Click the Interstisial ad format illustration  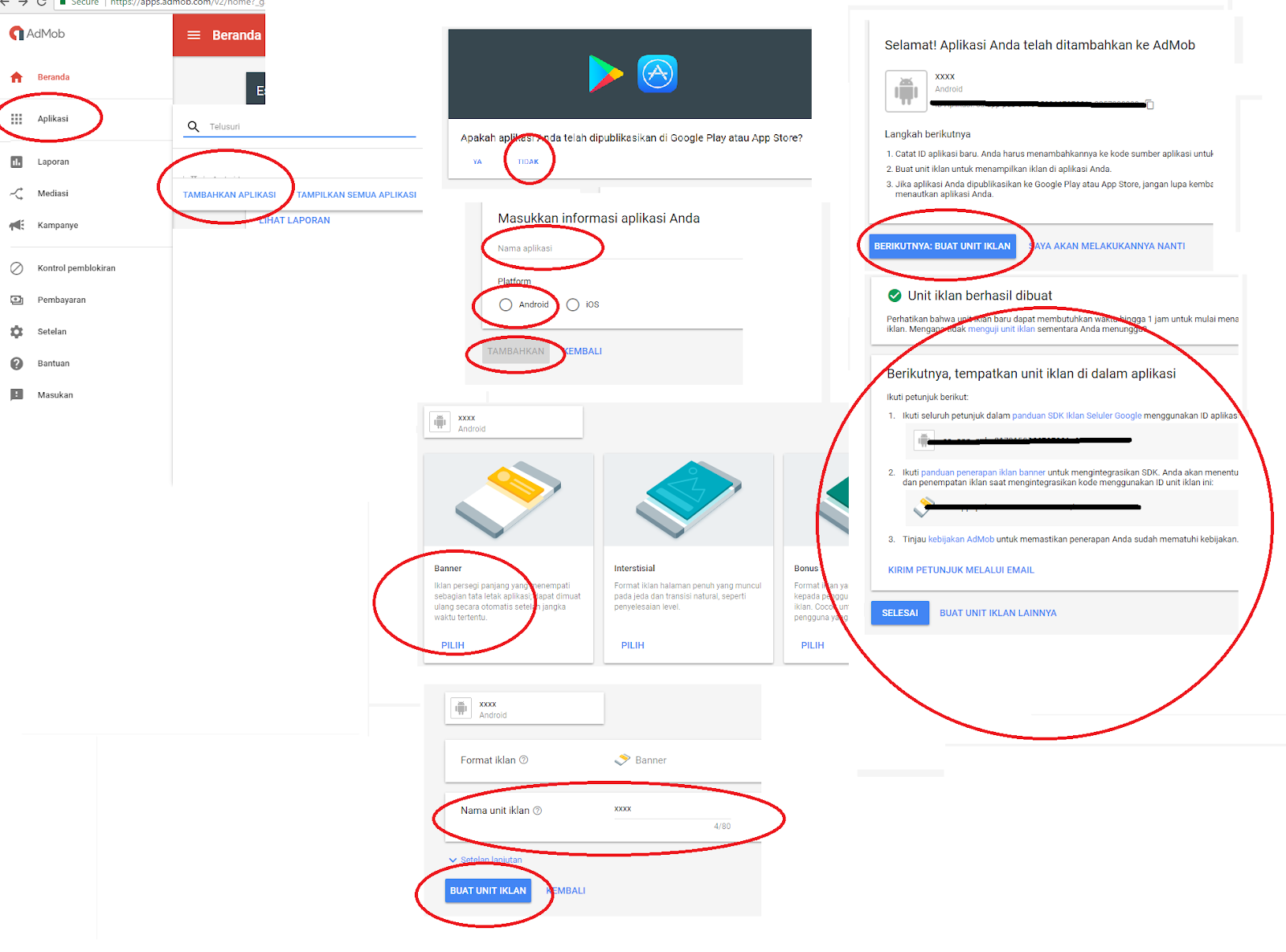[689, 500]
